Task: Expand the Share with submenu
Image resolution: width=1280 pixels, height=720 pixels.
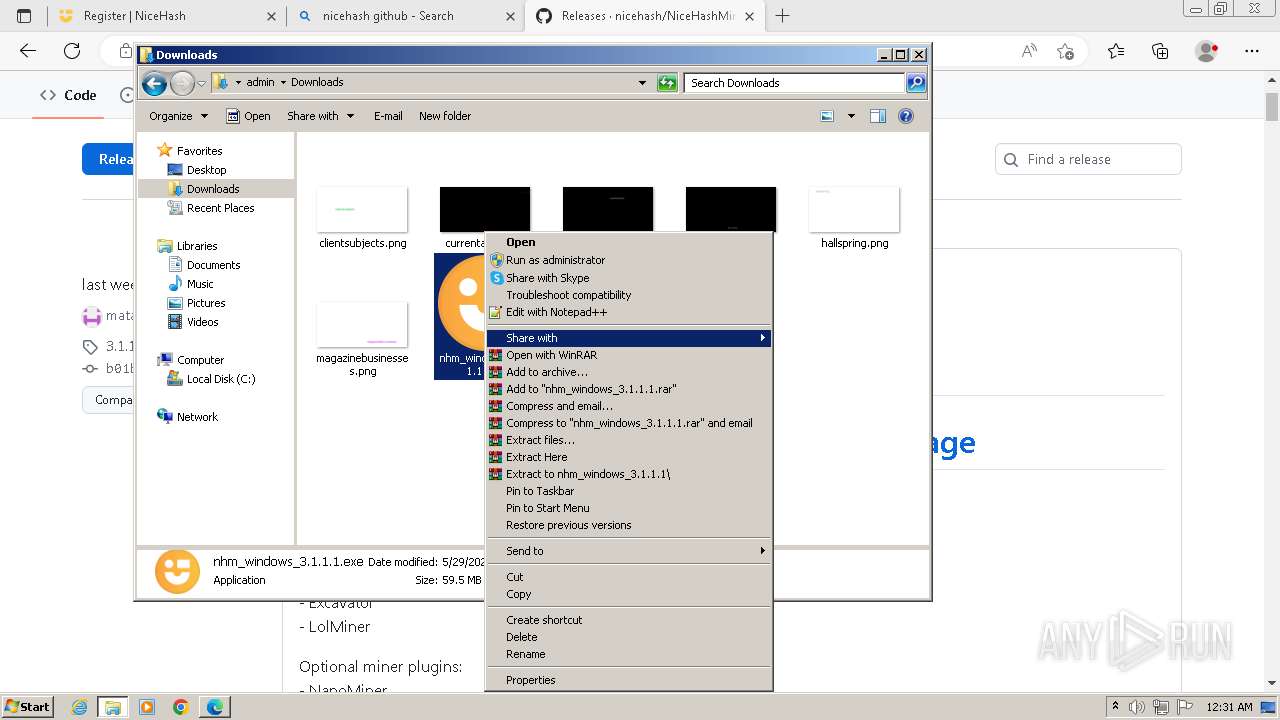Action: coord(629,338)
